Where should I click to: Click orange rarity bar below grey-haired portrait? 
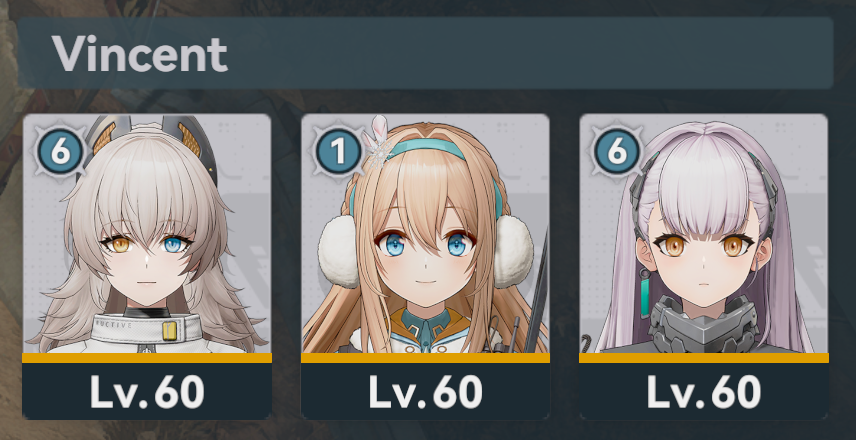coord(147,358)
